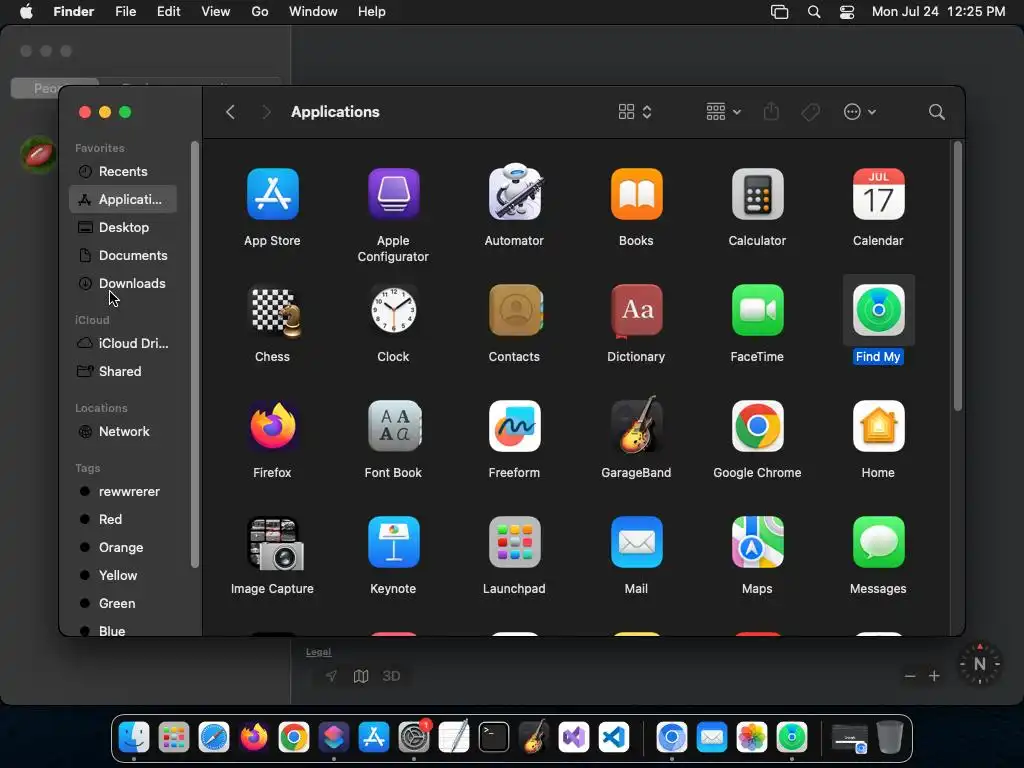Select the Contacts app icon
This screenshot has width=1024, height=768.
pyautogui.click(x=515, y=310)
